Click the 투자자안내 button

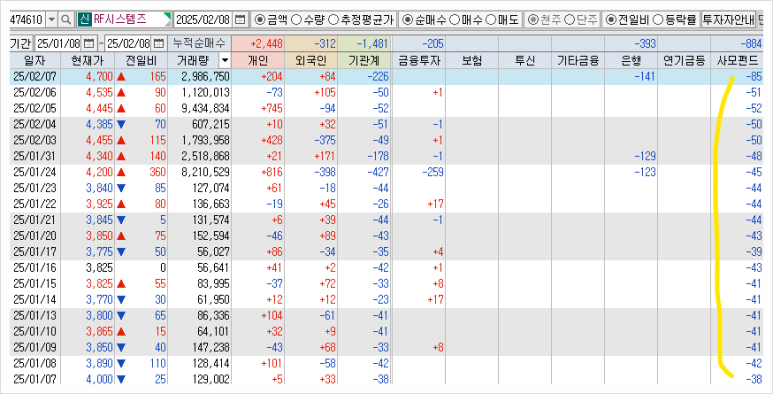point(728,20)
